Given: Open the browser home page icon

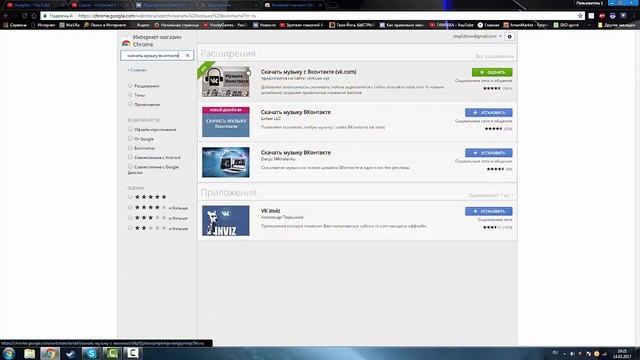Looking at the screenshot, I should click(x=34, y=16).
